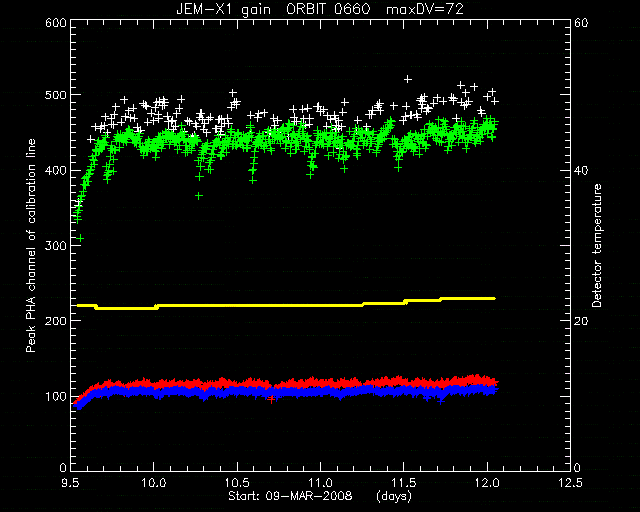Click the left y-axis tick label 600
The image size is (640, 512).
[x=56, y=23]
